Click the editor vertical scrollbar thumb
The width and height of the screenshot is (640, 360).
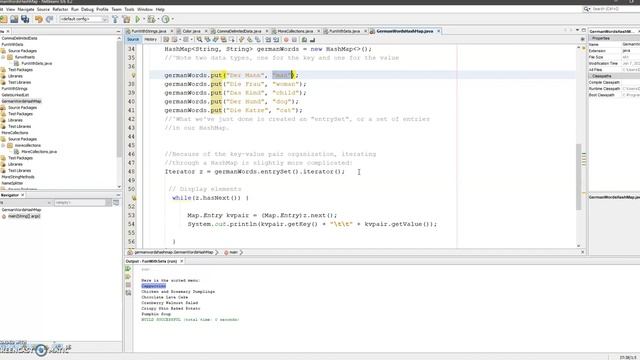click(x=578, y=176)
